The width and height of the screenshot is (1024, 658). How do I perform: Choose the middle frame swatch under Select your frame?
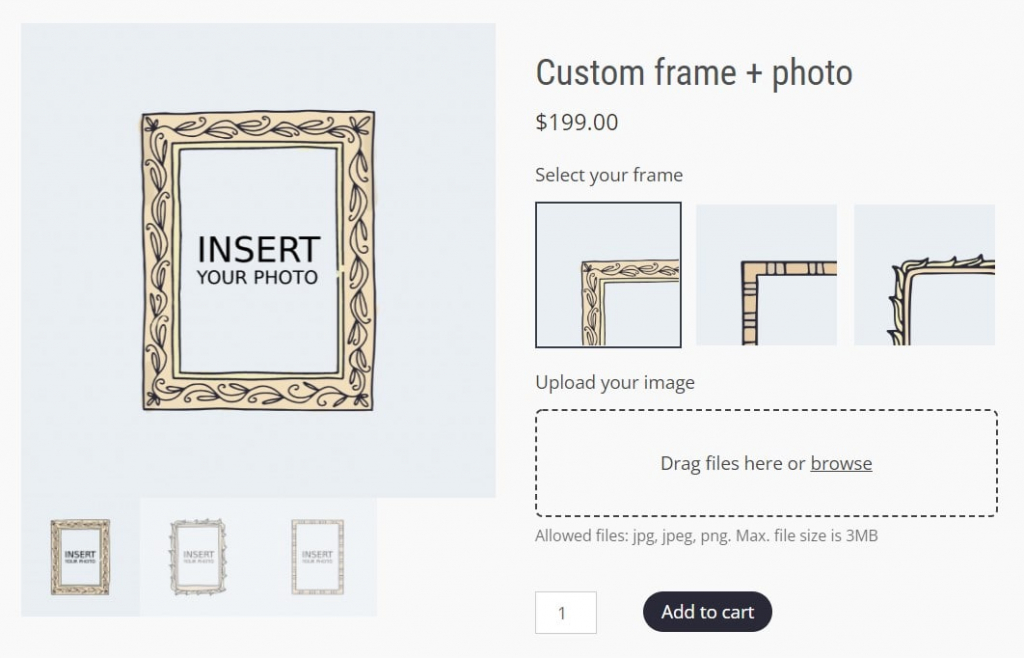pyautogui.click(x=766, y=274)
